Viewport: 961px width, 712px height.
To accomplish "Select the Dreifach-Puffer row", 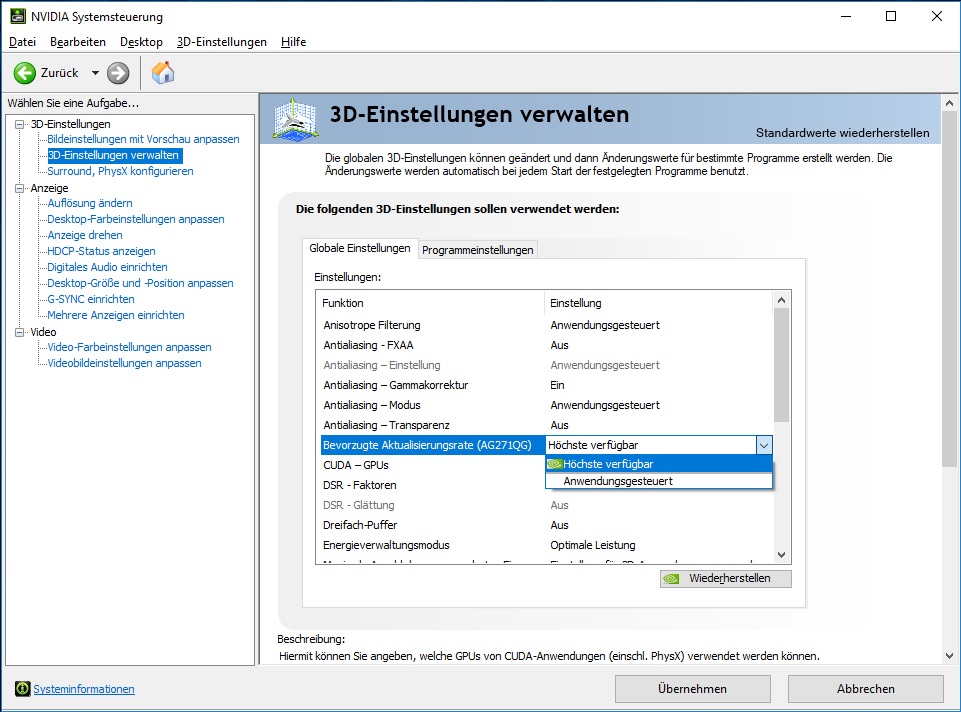I will (546, 525).
